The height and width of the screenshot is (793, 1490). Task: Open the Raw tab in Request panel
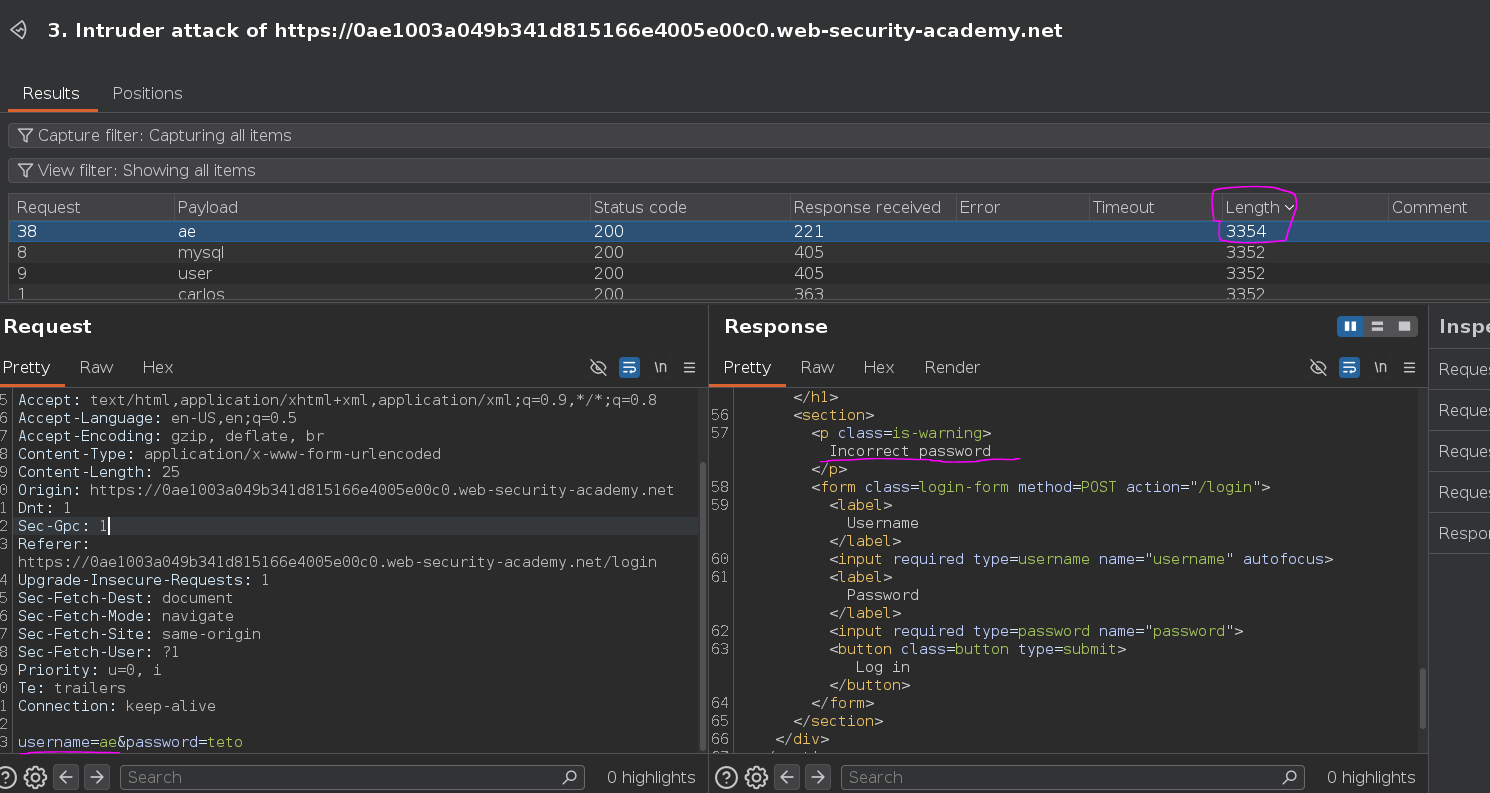[x=97, y=367]
